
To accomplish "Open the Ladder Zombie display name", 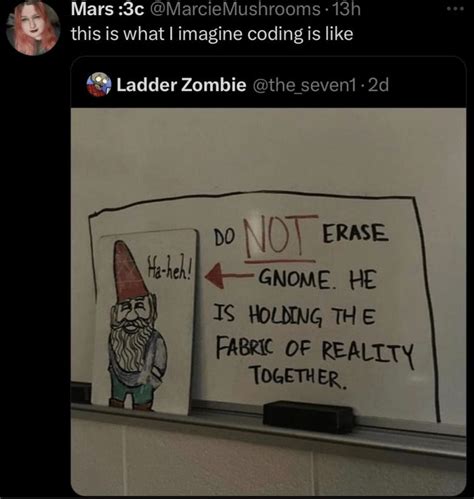I will [x=181, y=85].
